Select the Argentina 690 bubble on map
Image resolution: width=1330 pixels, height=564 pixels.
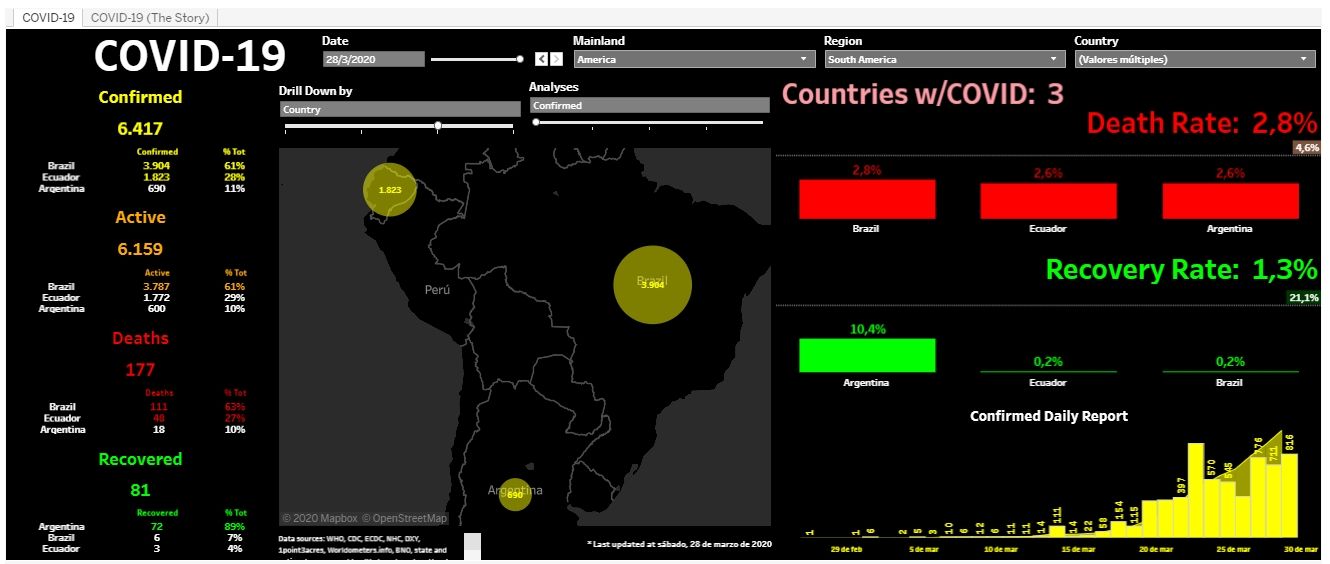click(x=514, y=494)
